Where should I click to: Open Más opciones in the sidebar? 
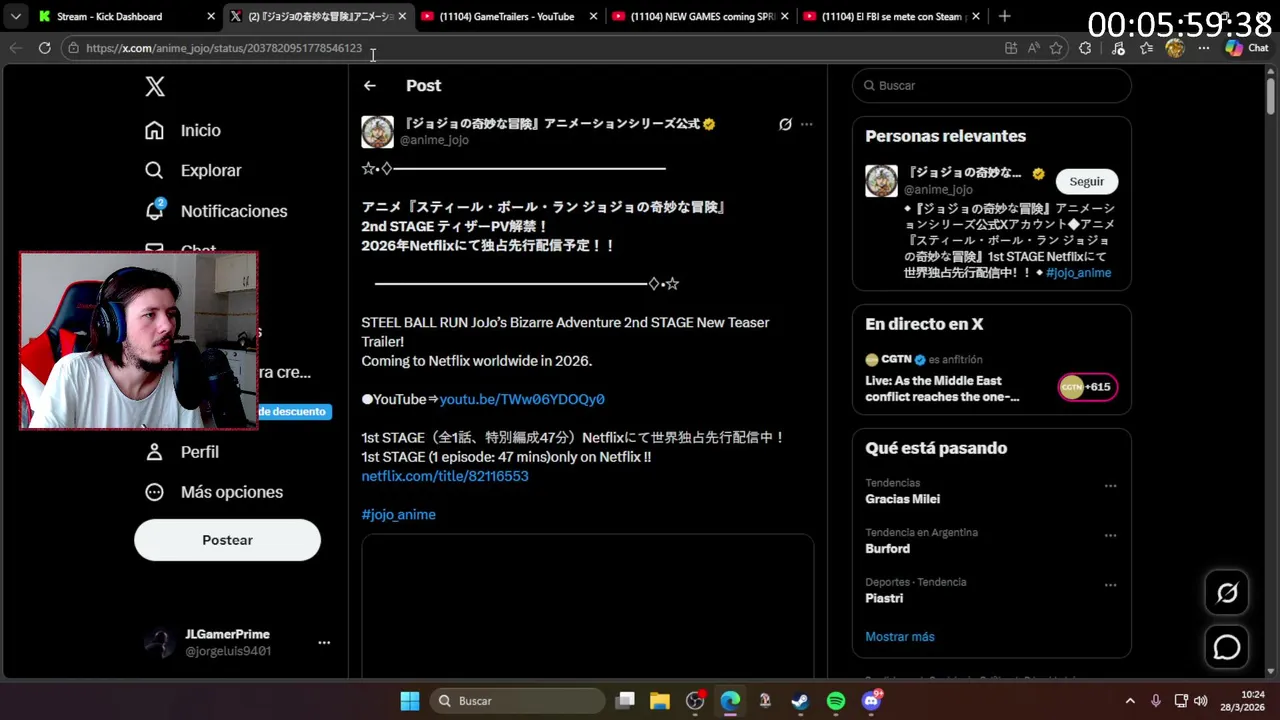point(214,492)
